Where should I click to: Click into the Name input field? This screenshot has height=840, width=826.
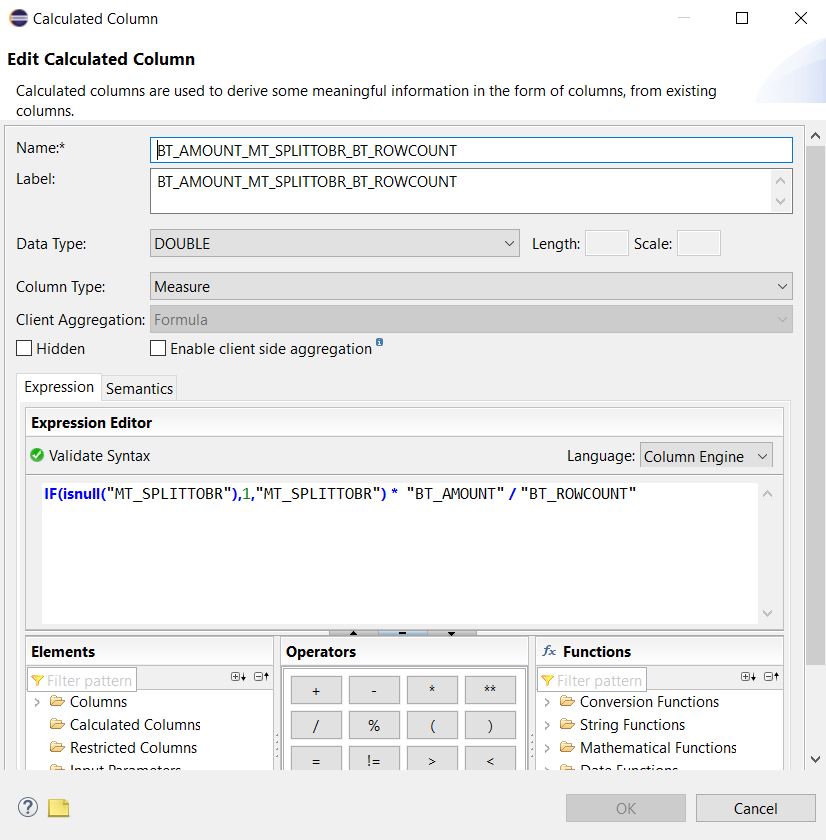[x=470, y=151]
